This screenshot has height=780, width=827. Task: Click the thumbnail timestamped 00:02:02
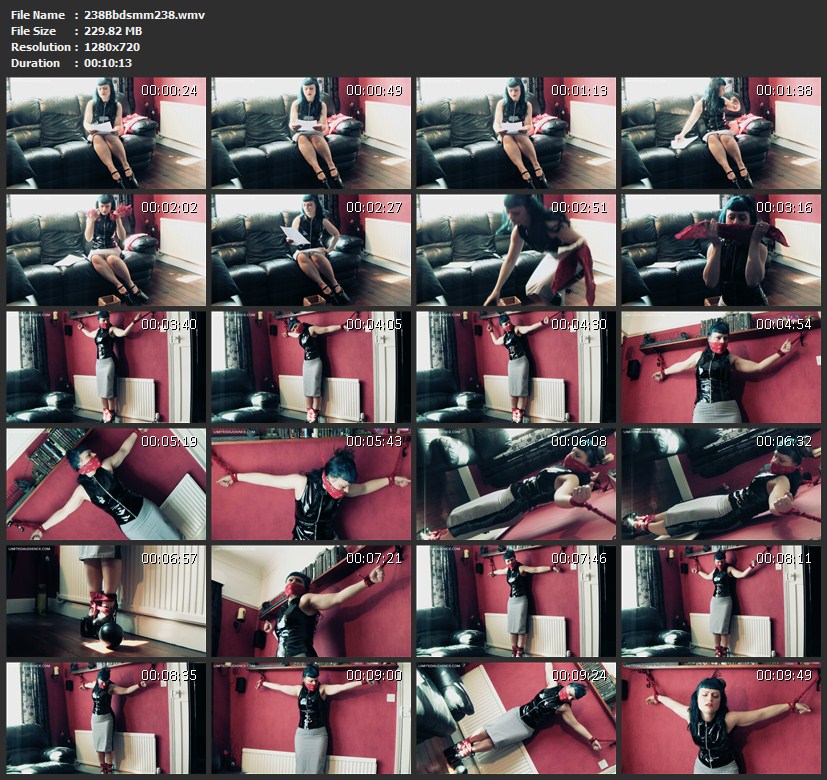click(x=106, y=250)
